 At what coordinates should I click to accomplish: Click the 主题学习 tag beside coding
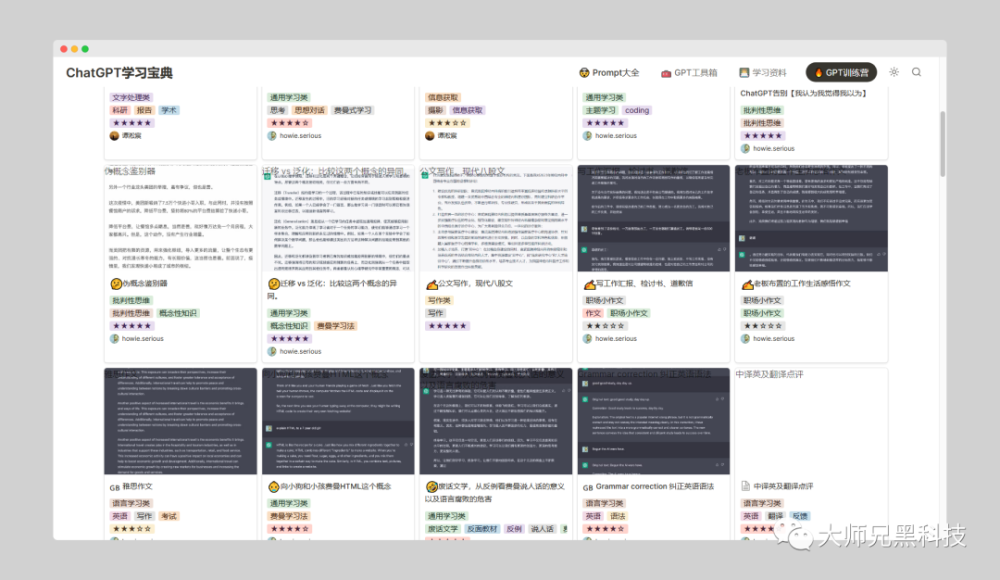pyautogui.click(x=600, y=110)
